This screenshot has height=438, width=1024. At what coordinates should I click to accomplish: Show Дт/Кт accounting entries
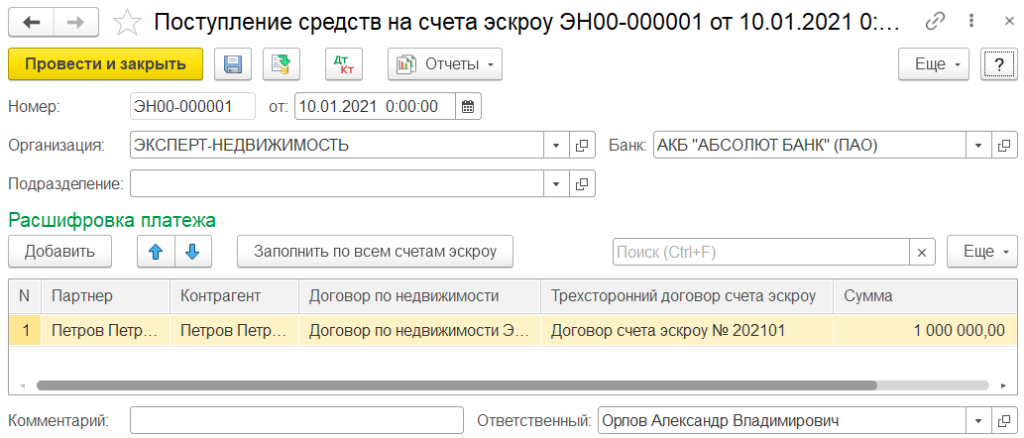click(345, 65)
